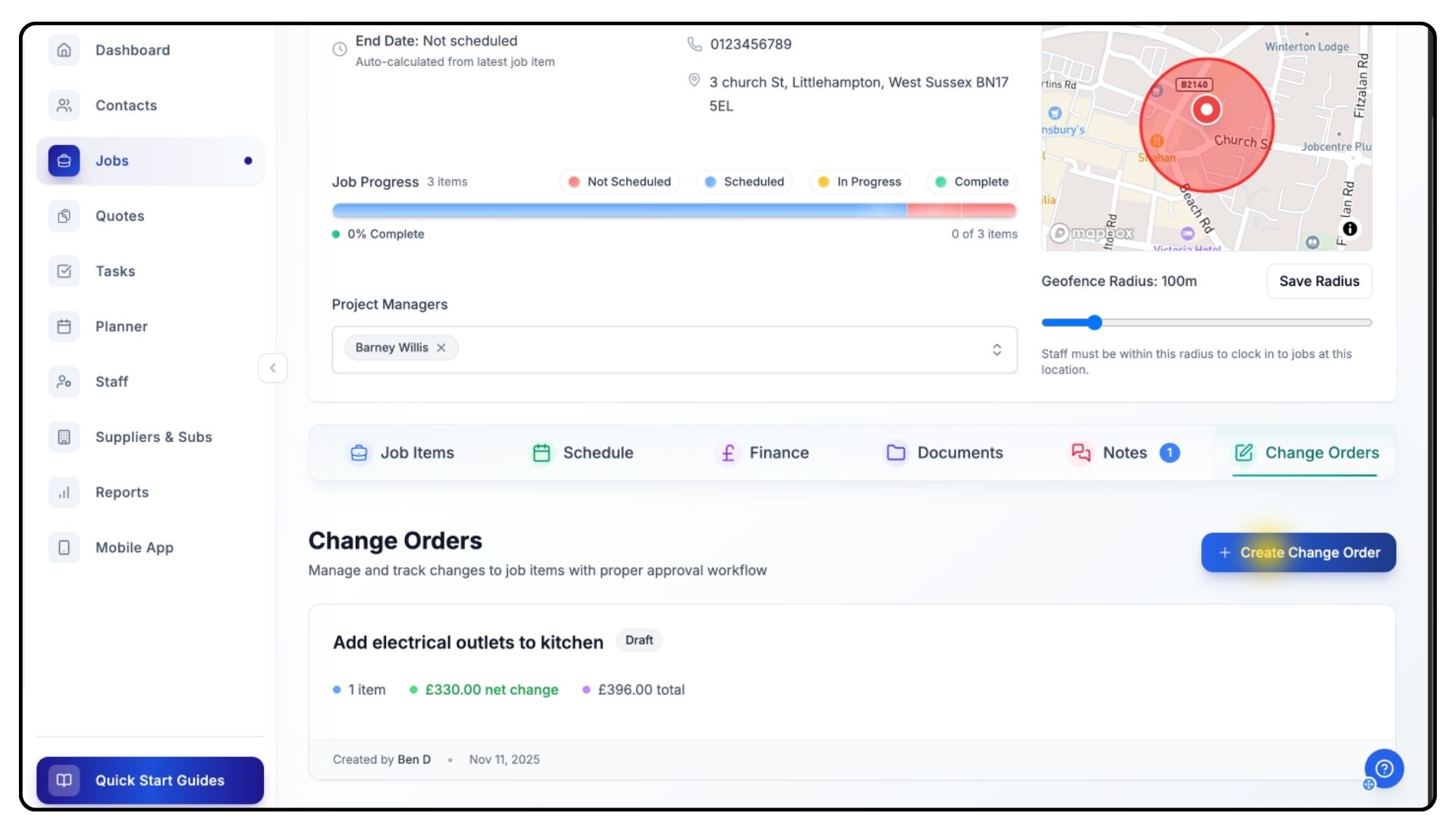Image resolution: width=1456 pixels, height=819 pixels.
Task: Open Suppliers & Subs building icon
Action: click(64, 438)
